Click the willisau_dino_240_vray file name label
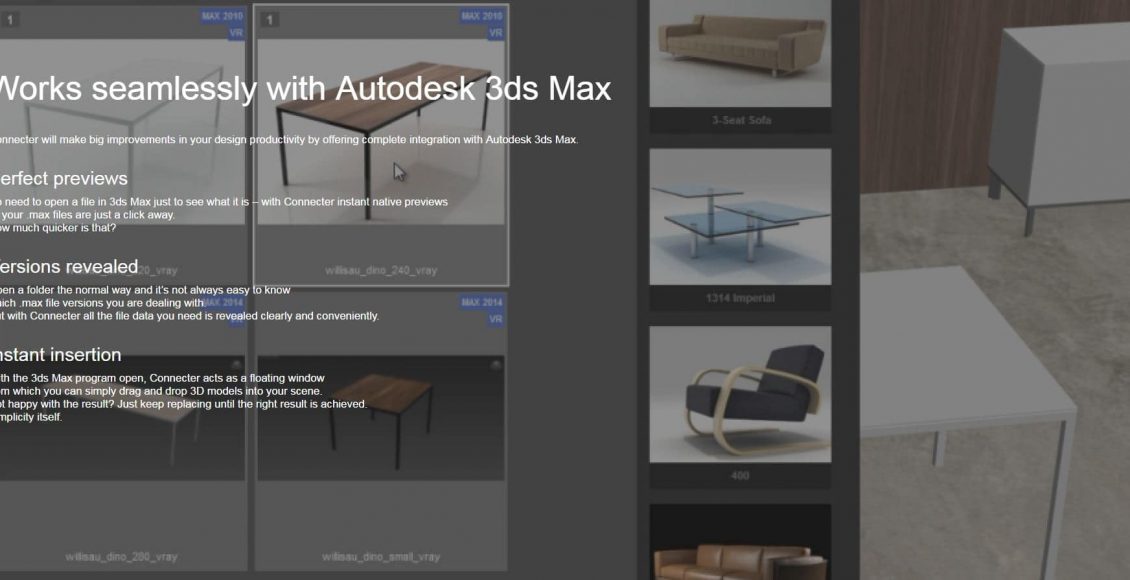1130x580 pixels. 381,270
